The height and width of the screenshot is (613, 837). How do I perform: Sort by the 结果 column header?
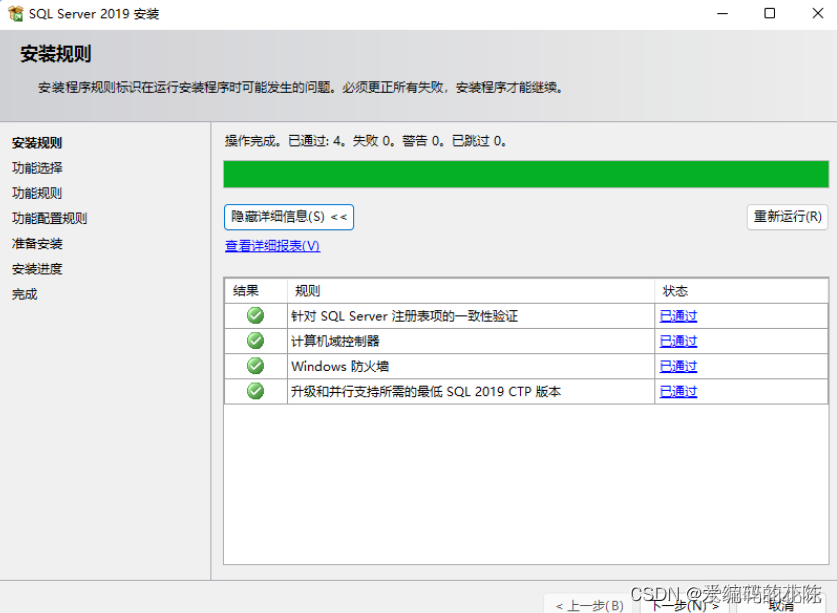[x=256, y=290]
